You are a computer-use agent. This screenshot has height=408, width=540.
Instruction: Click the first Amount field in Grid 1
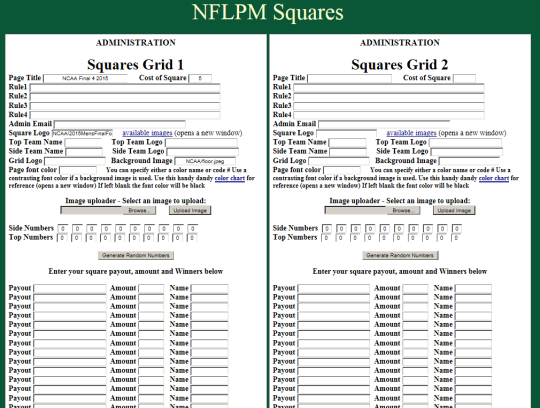(x=151, y=289)
